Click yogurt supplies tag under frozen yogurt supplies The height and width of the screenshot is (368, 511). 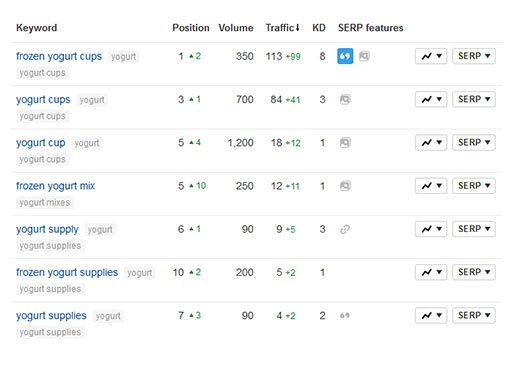tap(50, 289)
